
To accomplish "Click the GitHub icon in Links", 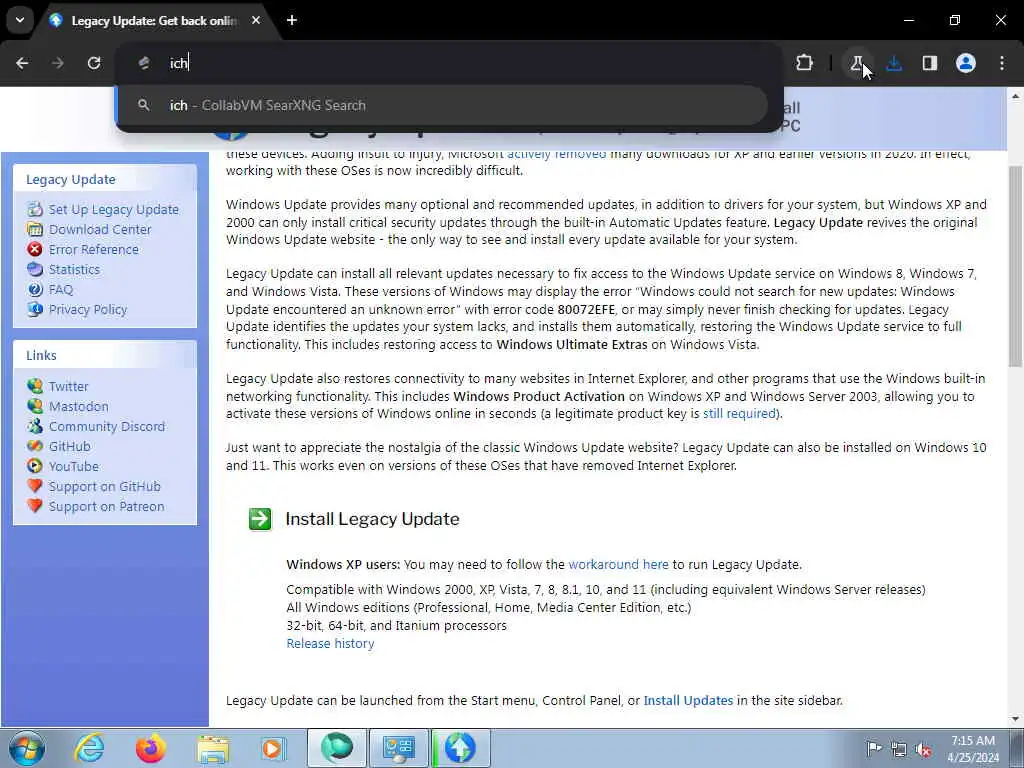I will (35, 446).
